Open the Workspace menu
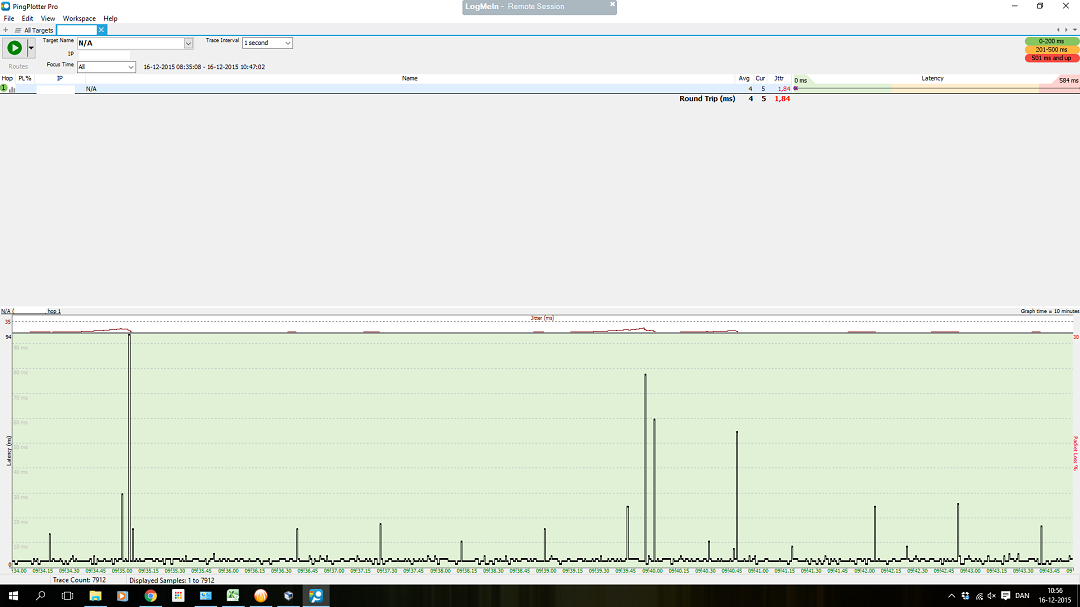This screenshot has width=1080, height=607. (79, 18)
